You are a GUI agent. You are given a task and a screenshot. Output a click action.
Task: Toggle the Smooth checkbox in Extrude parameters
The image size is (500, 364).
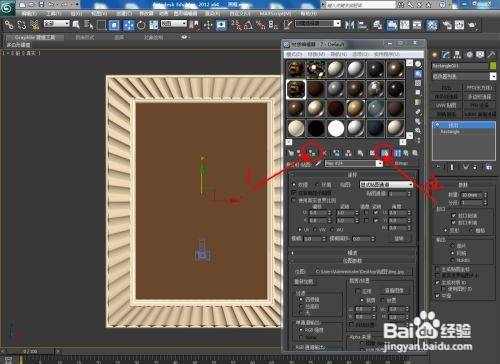(437, 296)
